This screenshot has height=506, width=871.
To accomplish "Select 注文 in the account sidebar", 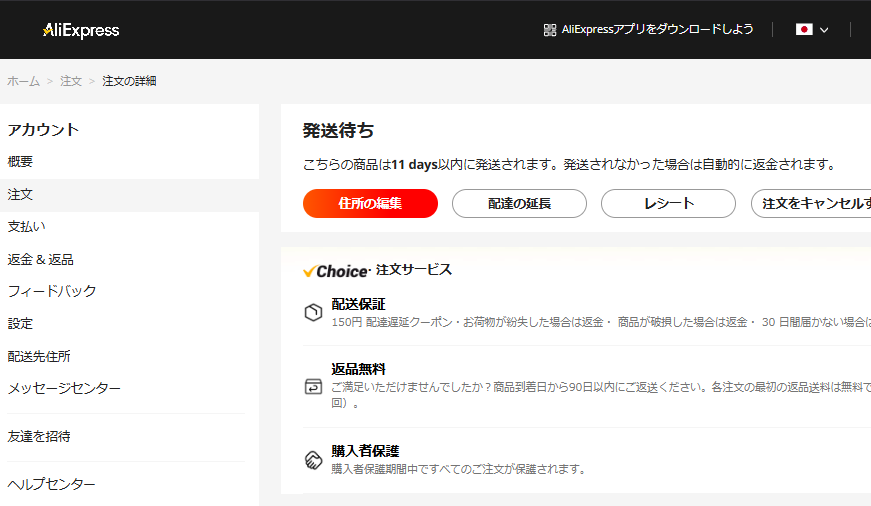I will (x=129, y=194).
